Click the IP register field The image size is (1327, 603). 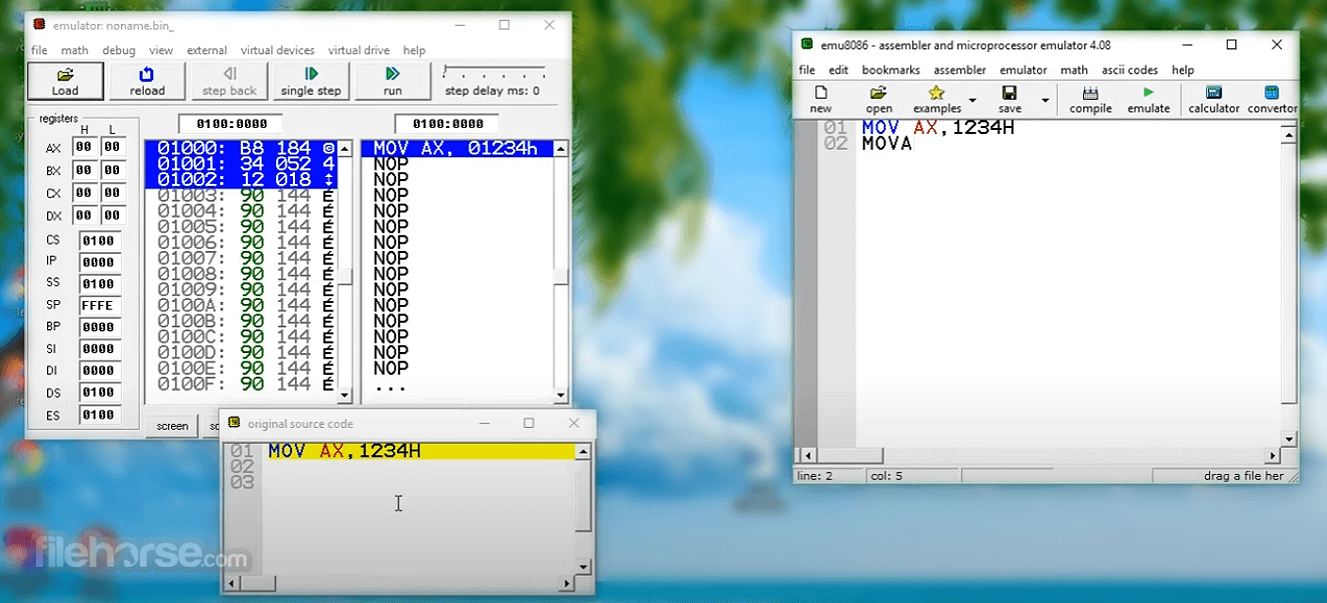pyautogui.click(x=100, y=262)
